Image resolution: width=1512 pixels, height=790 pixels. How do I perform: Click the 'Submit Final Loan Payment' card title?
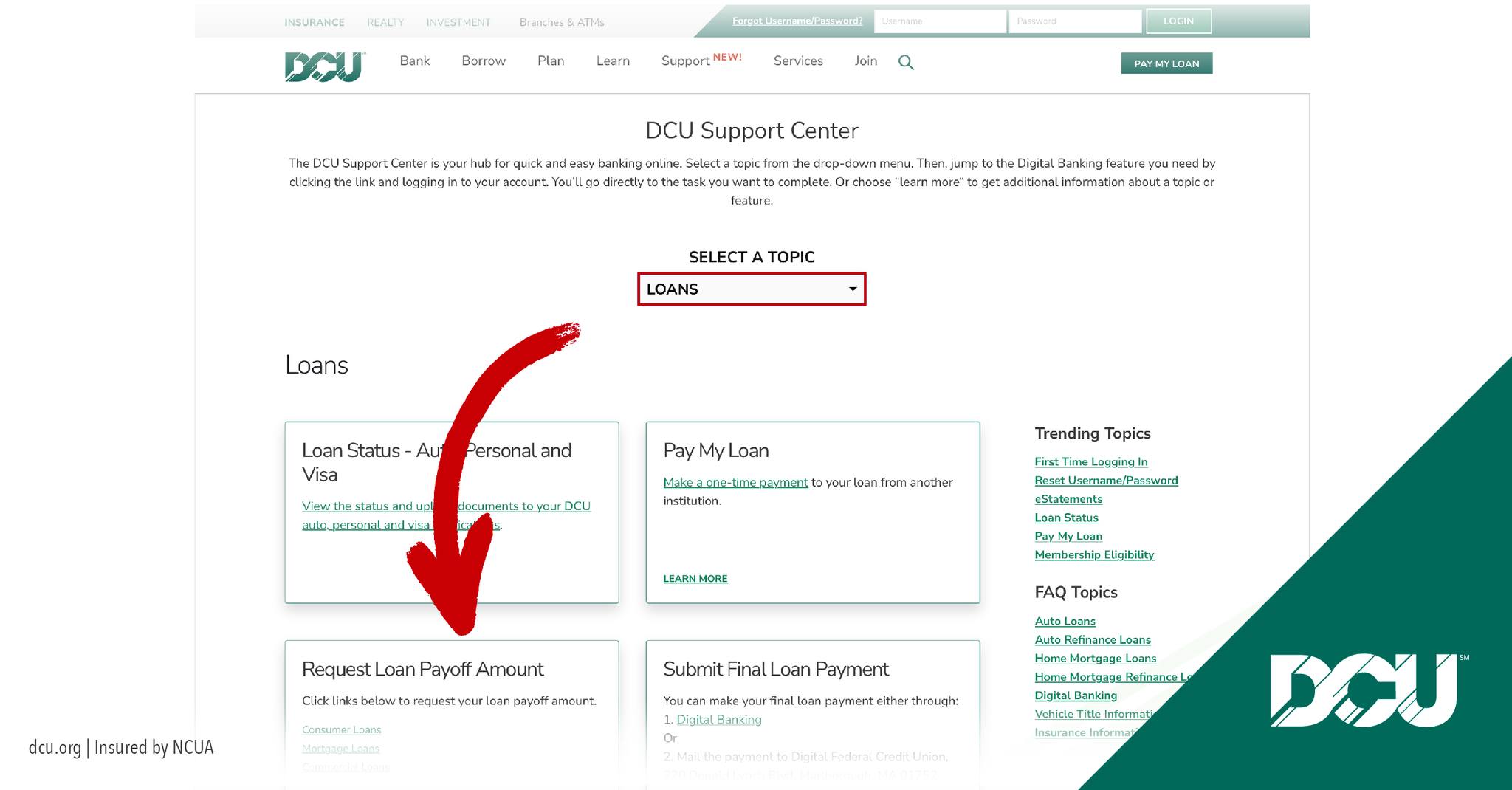[776, 669]
